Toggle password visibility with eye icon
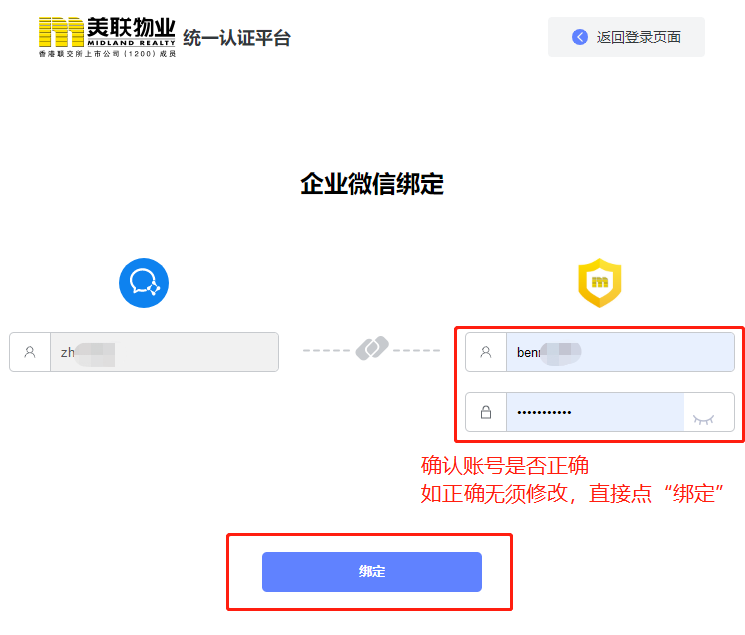This screenshot has height=635, width=745. coord(703,419)
